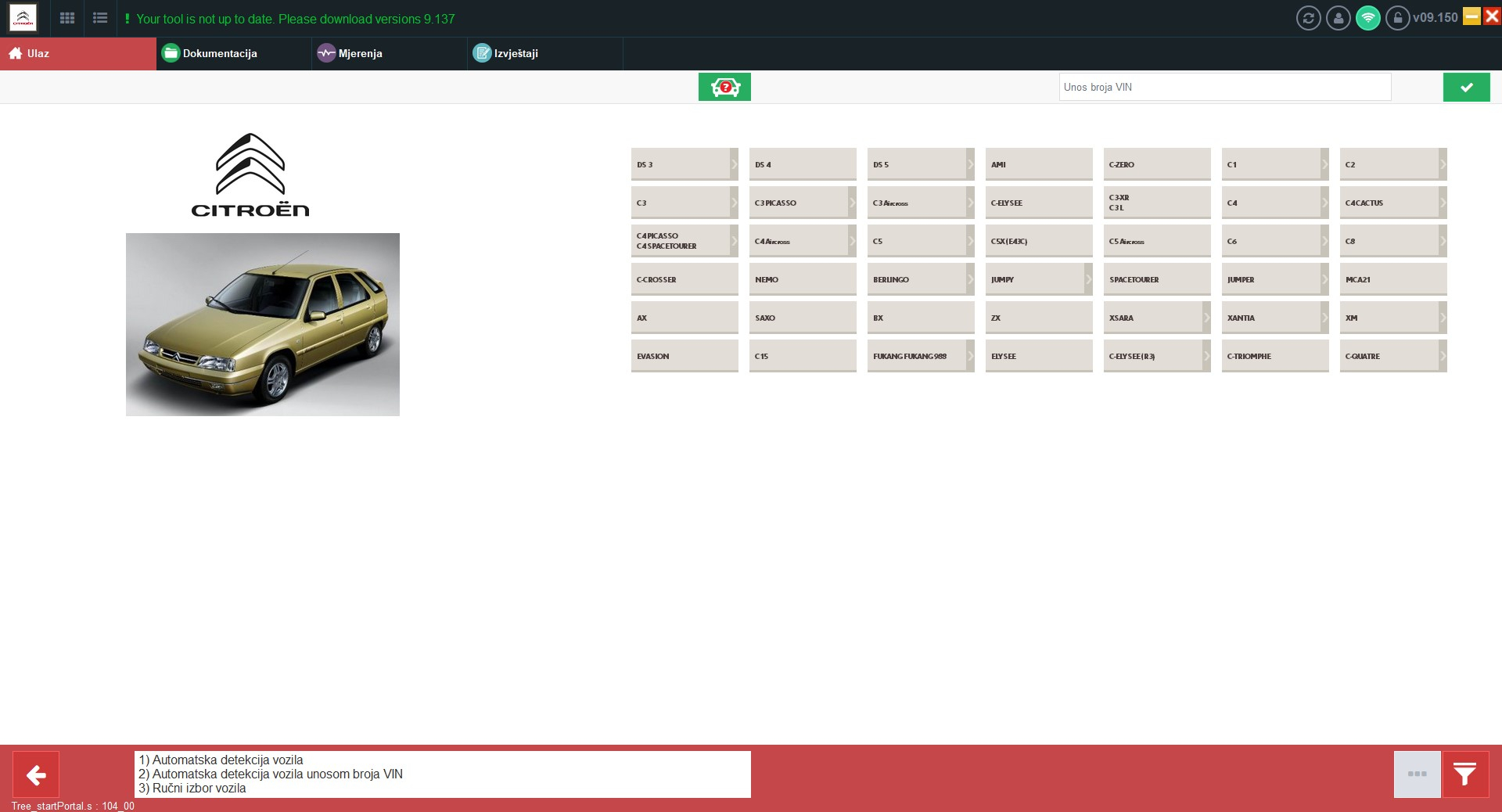Click the Citroën logo in the title bar

(23, 18)
